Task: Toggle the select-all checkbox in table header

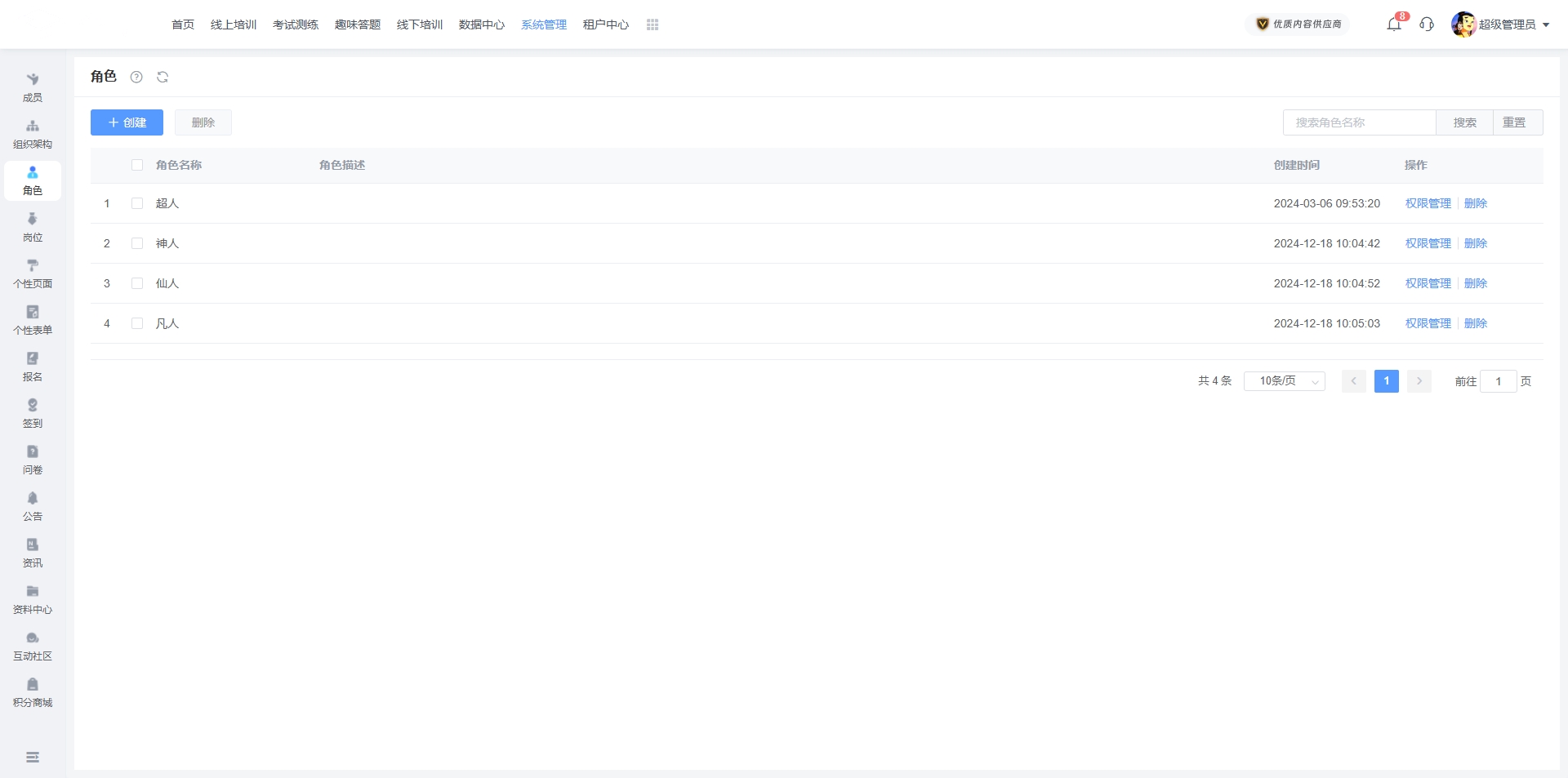Action: click(x=137, y=165)
